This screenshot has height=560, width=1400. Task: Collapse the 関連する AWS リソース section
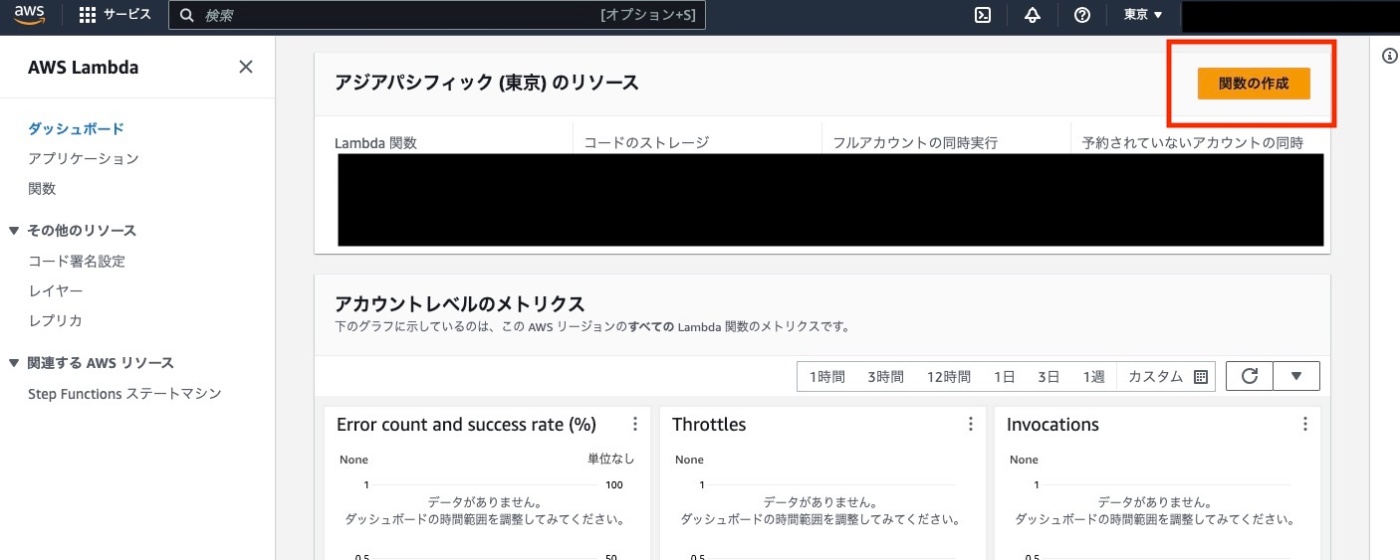pos(14,363)
